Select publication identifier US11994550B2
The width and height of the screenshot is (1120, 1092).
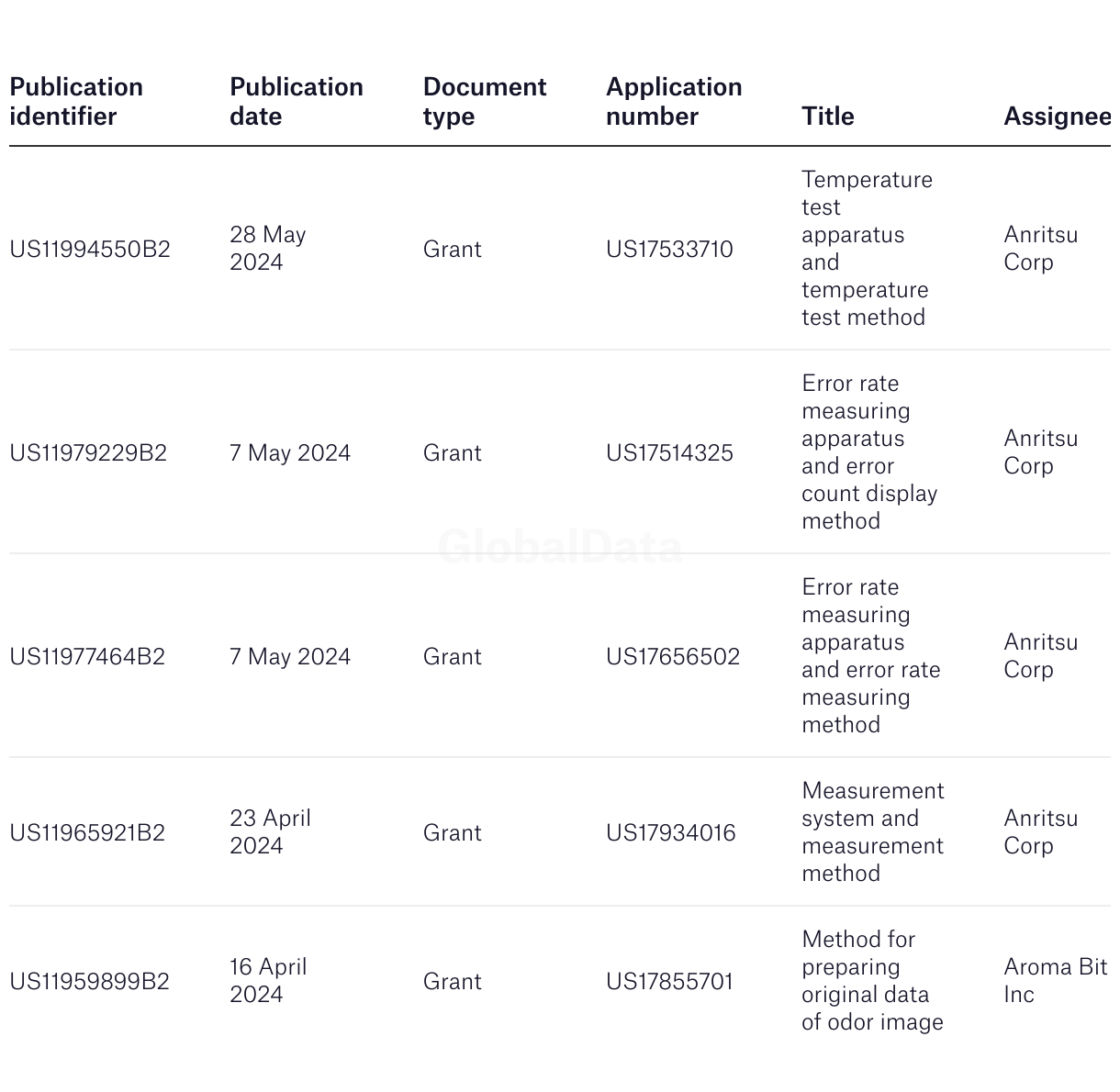90,250
